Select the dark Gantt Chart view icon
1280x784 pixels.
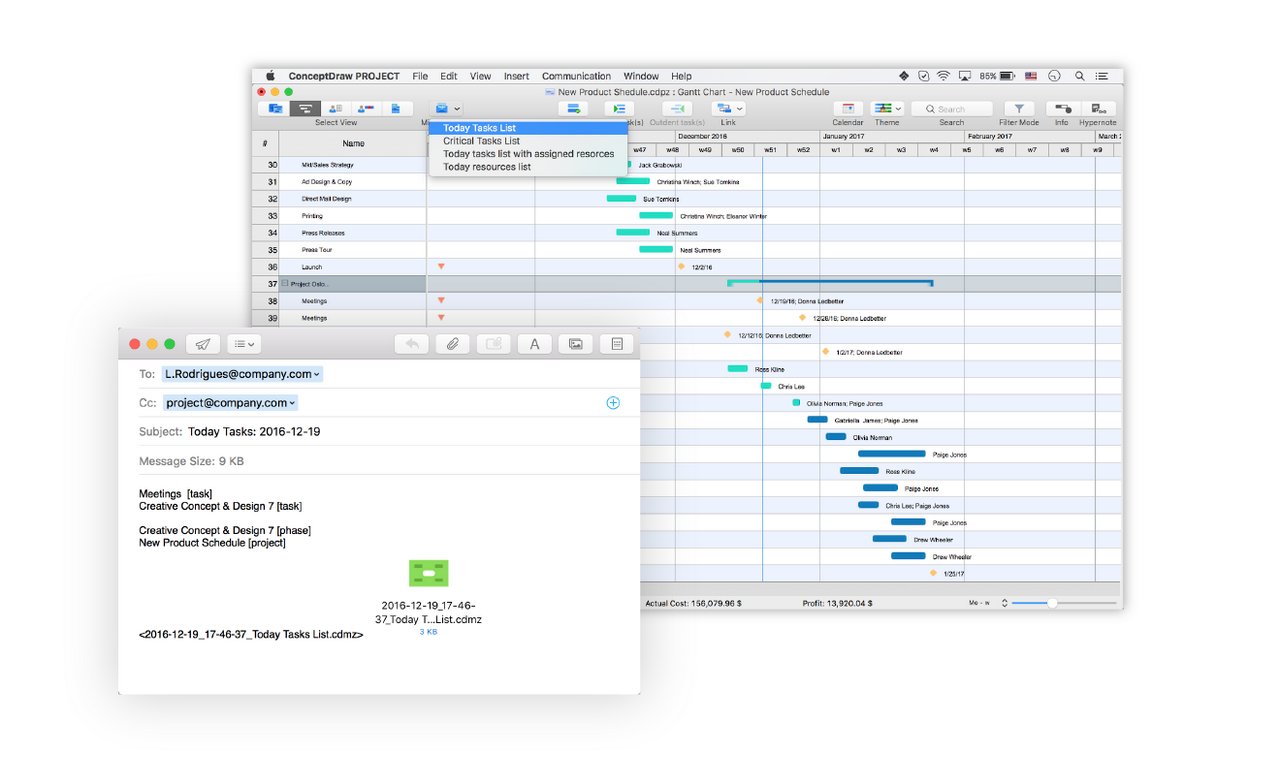click(x=305, y=109)
